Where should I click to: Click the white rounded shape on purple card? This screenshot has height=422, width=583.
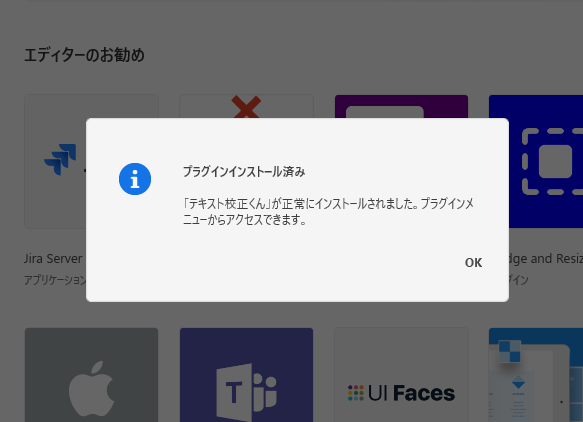(x=385, y=112)
